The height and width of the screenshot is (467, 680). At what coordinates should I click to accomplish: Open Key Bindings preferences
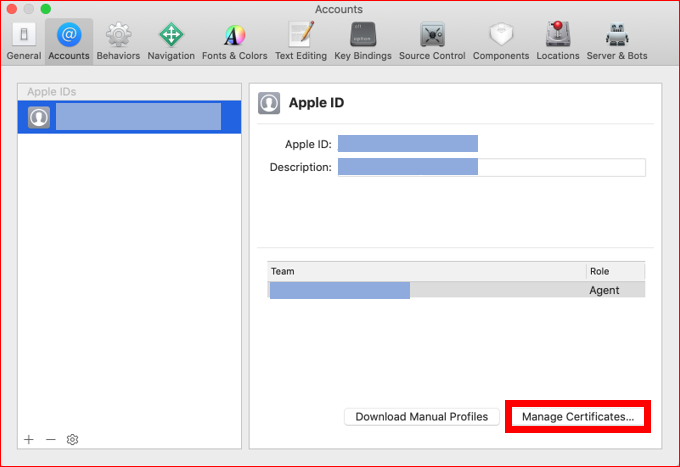(x=363, y=42)
